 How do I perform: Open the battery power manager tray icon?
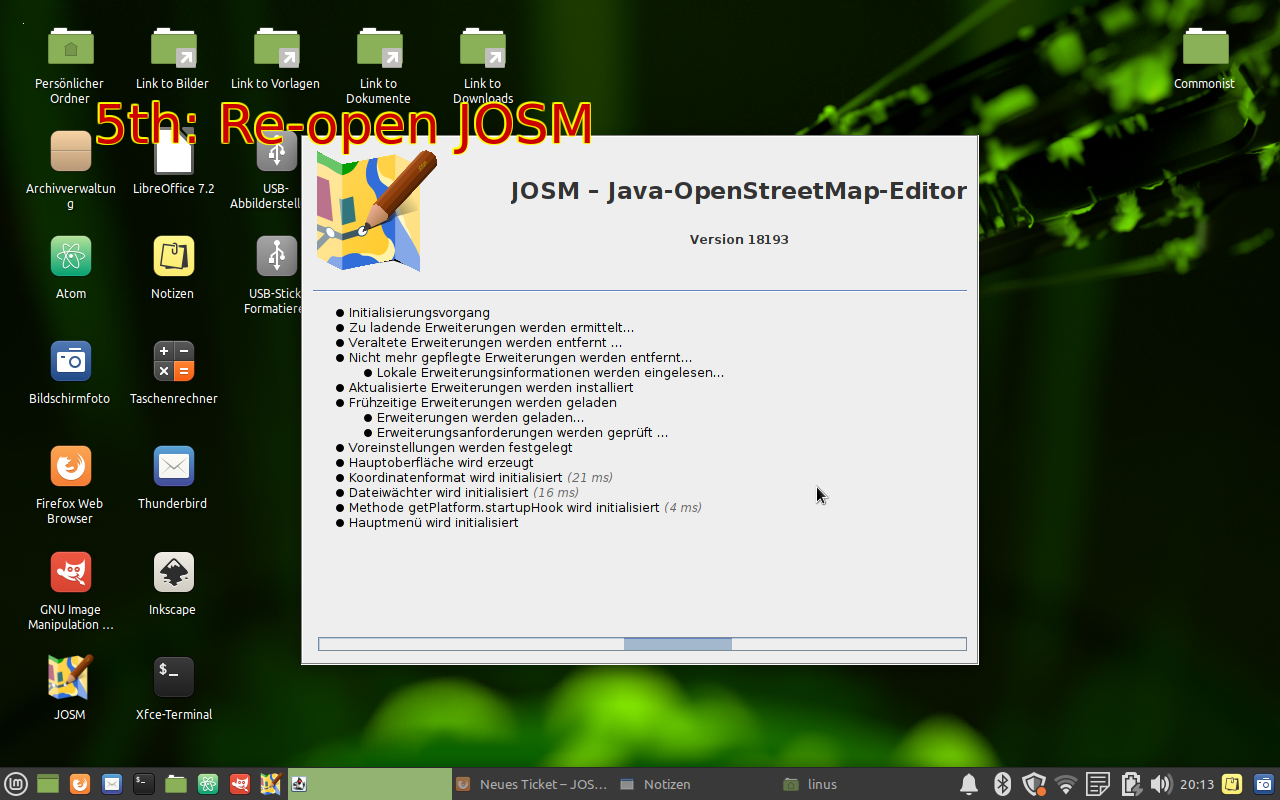1130,784
